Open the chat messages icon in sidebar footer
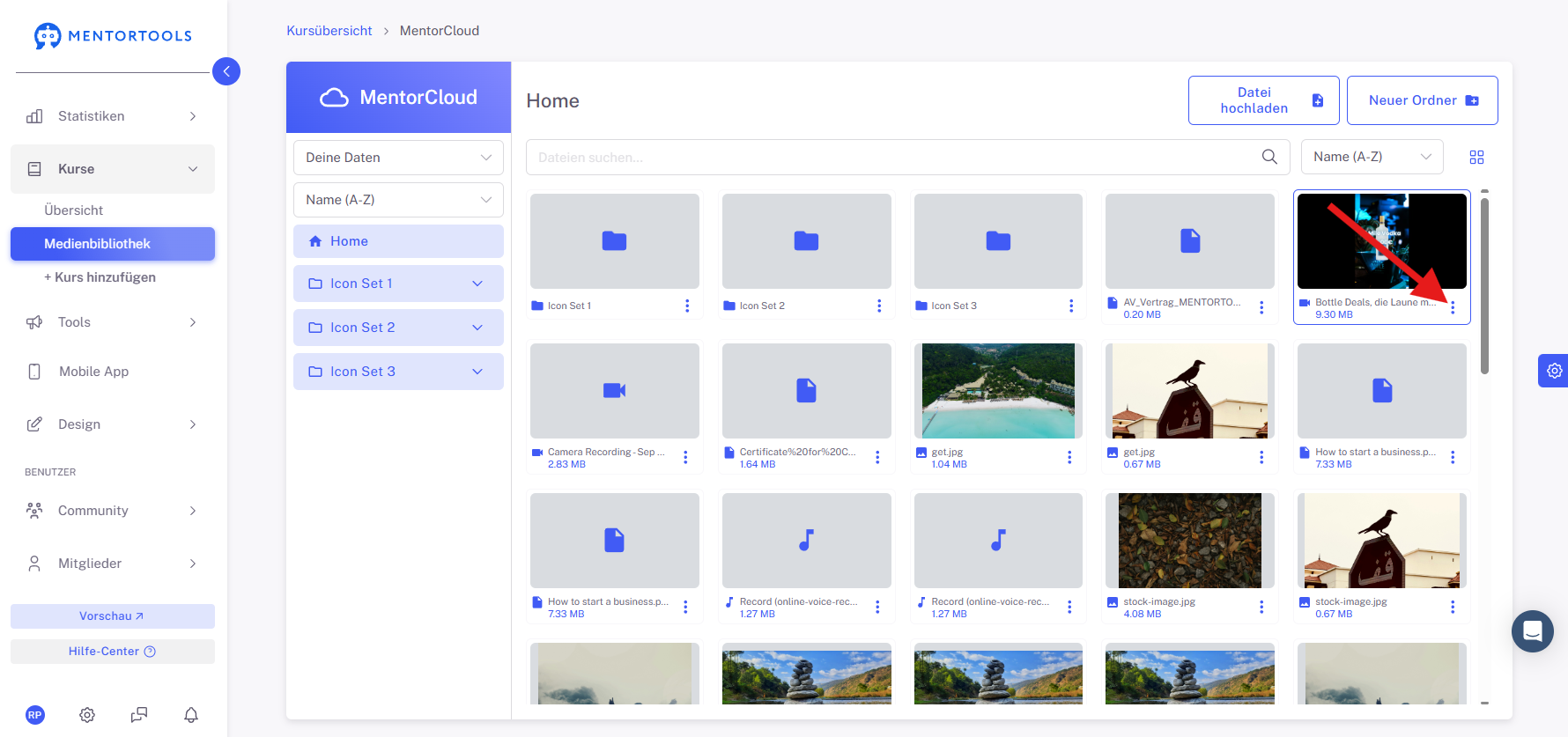This screenshot has width=1568, height=737. tap(139, 715)
